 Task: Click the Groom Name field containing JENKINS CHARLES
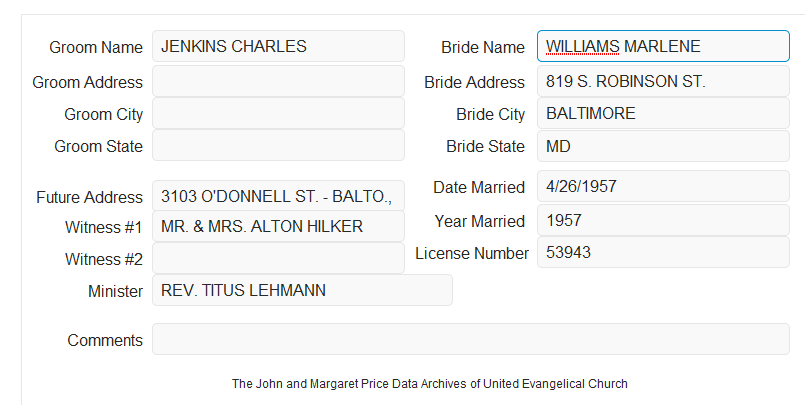[x=278, y=46]
